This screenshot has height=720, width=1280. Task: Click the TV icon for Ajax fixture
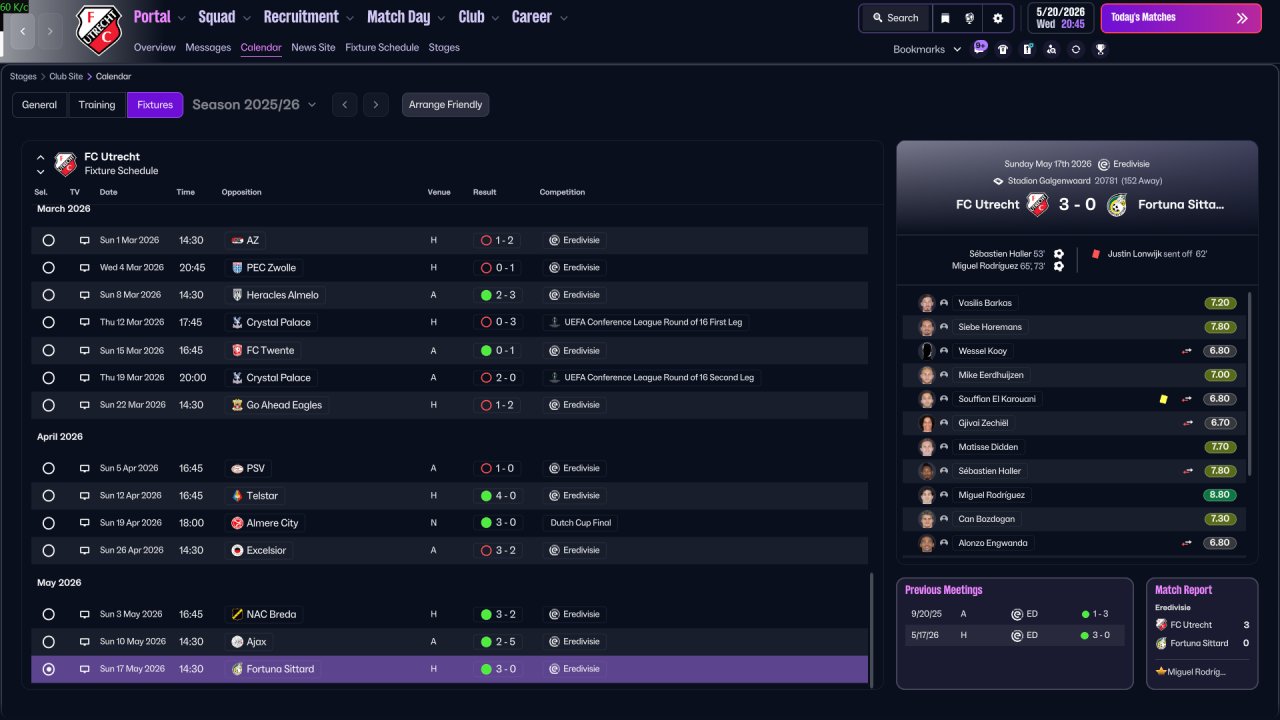pyautogui.click(x=85, y=642)
